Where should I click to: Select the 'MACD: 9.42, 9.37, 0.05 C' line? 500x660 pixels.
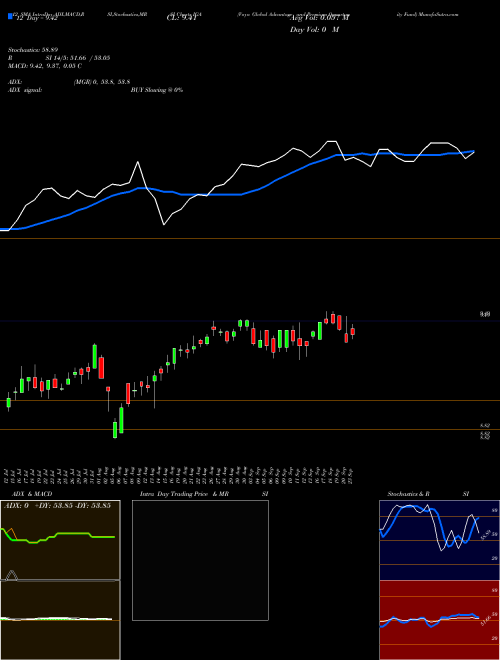tap(45, 66)
